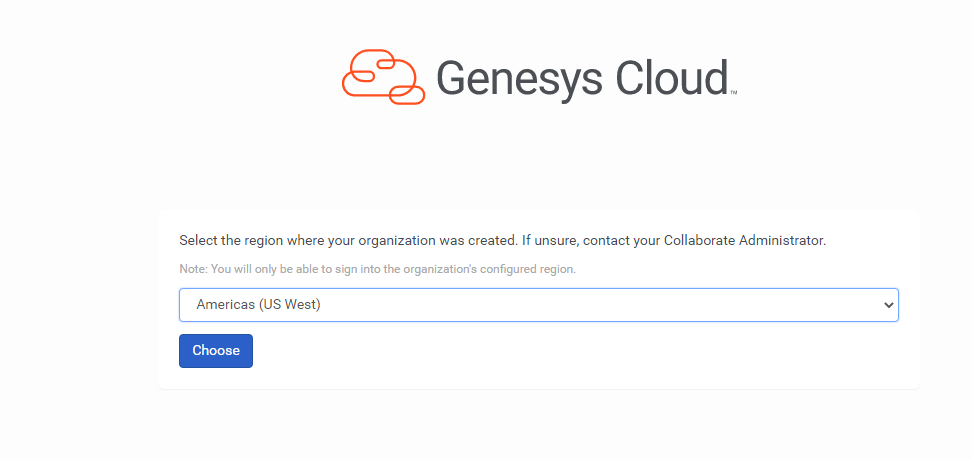Click blank area left of Genesys logo
Image resolution: width=972 pixels, height=459 pixels.
pyautogui.click(x=170, y=77)
